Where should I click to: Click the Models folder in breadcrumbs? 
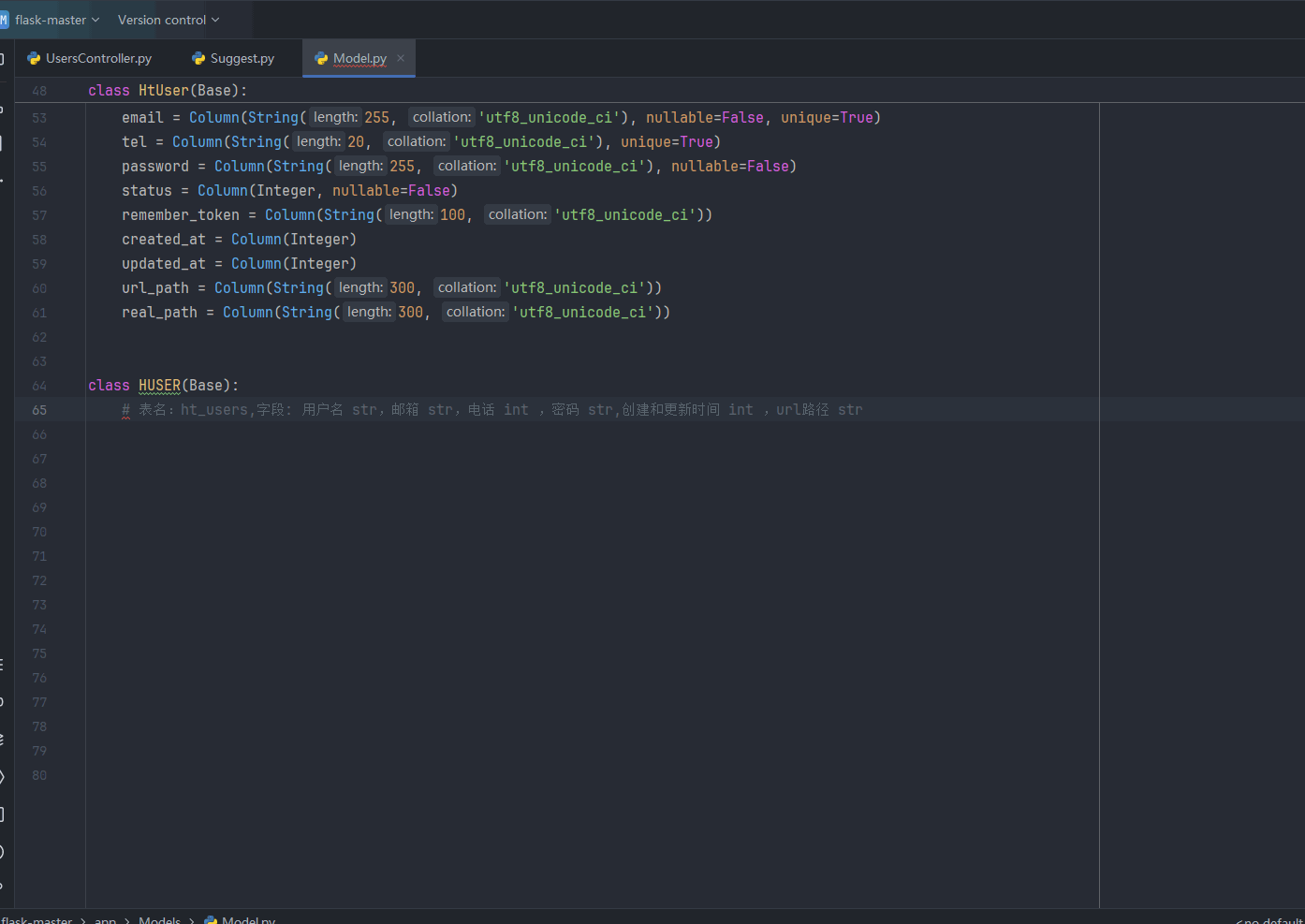[x=159, y=920]
